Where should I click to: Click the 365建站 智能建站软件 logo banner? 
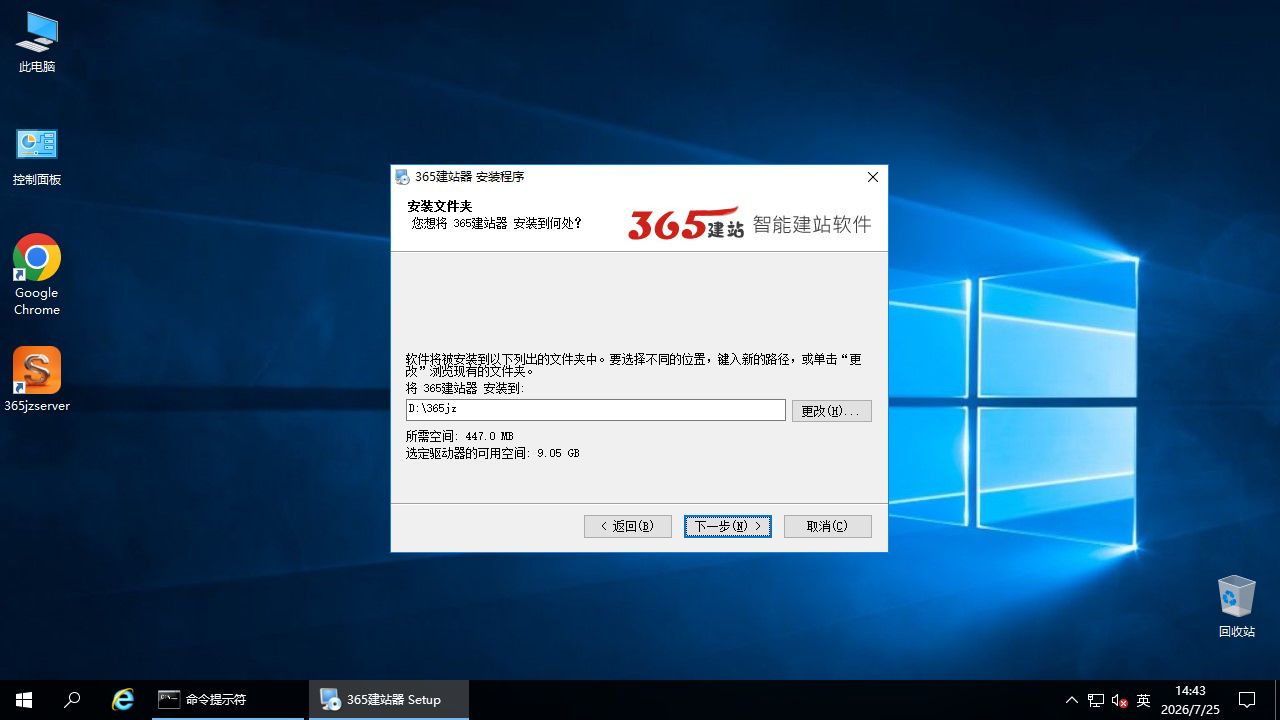tap(750, 223)
